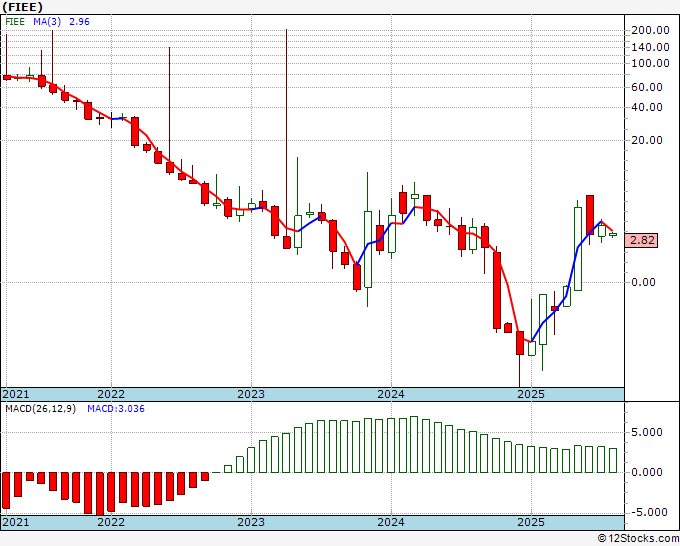Click 2025 on the MACD timeline
The width and height of the screenshot is (680, 546).
531,522
